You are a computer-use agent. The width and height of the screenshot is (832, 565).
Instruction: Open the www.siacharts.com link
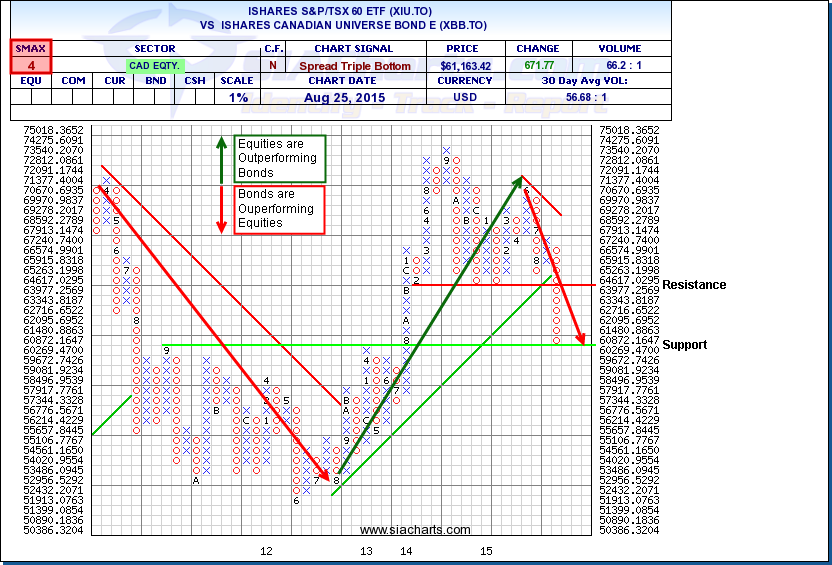(x=414, y=530)
